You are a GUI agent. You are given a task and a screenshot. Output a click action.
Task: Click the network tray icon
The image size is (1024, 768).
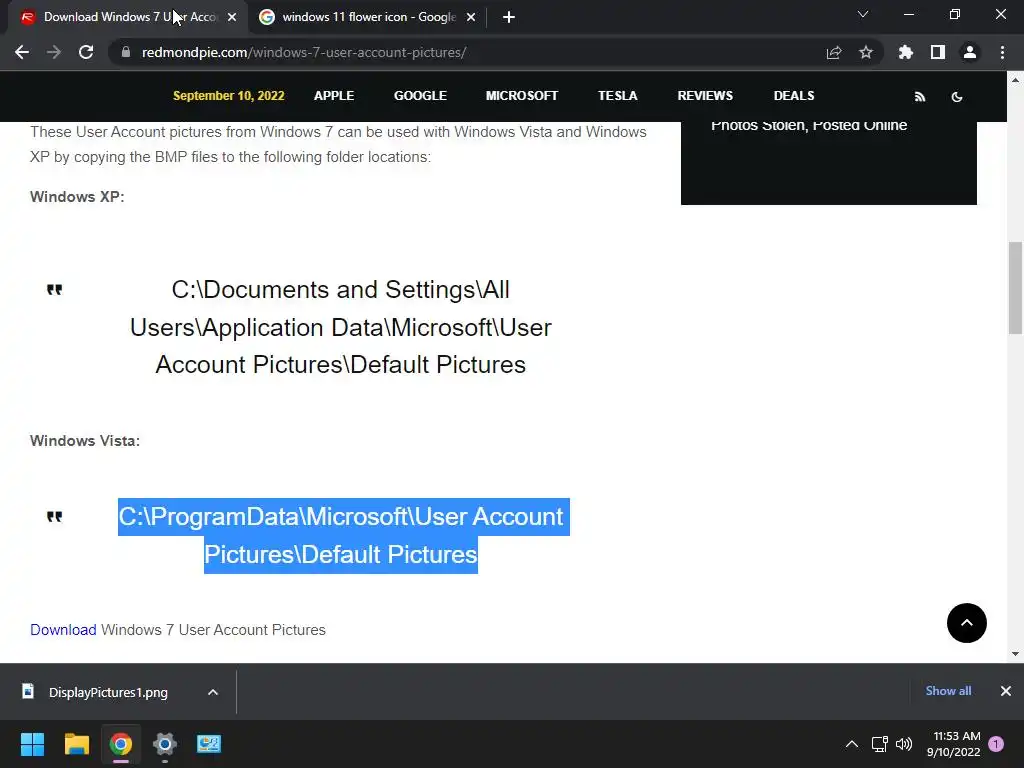[879, 744]
